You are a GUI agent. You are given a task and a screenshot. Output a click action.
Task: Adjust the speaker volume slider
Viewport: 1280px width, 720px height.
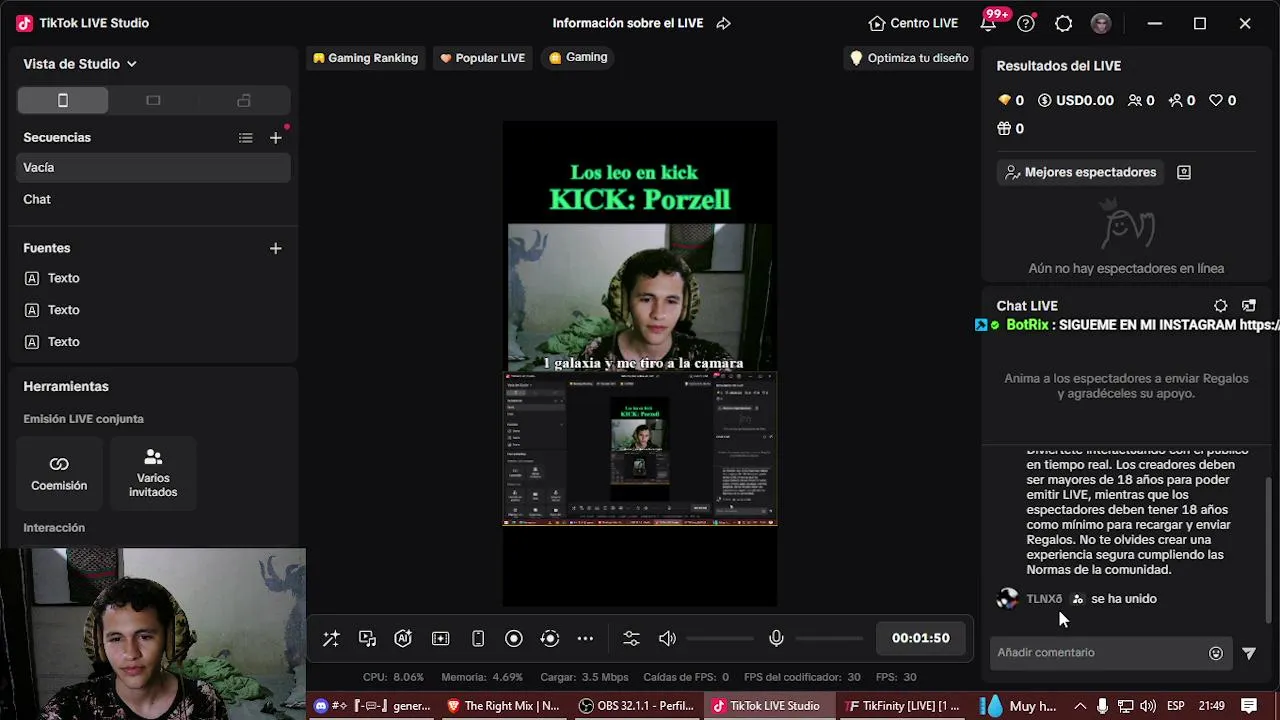(x=720, y=638)
